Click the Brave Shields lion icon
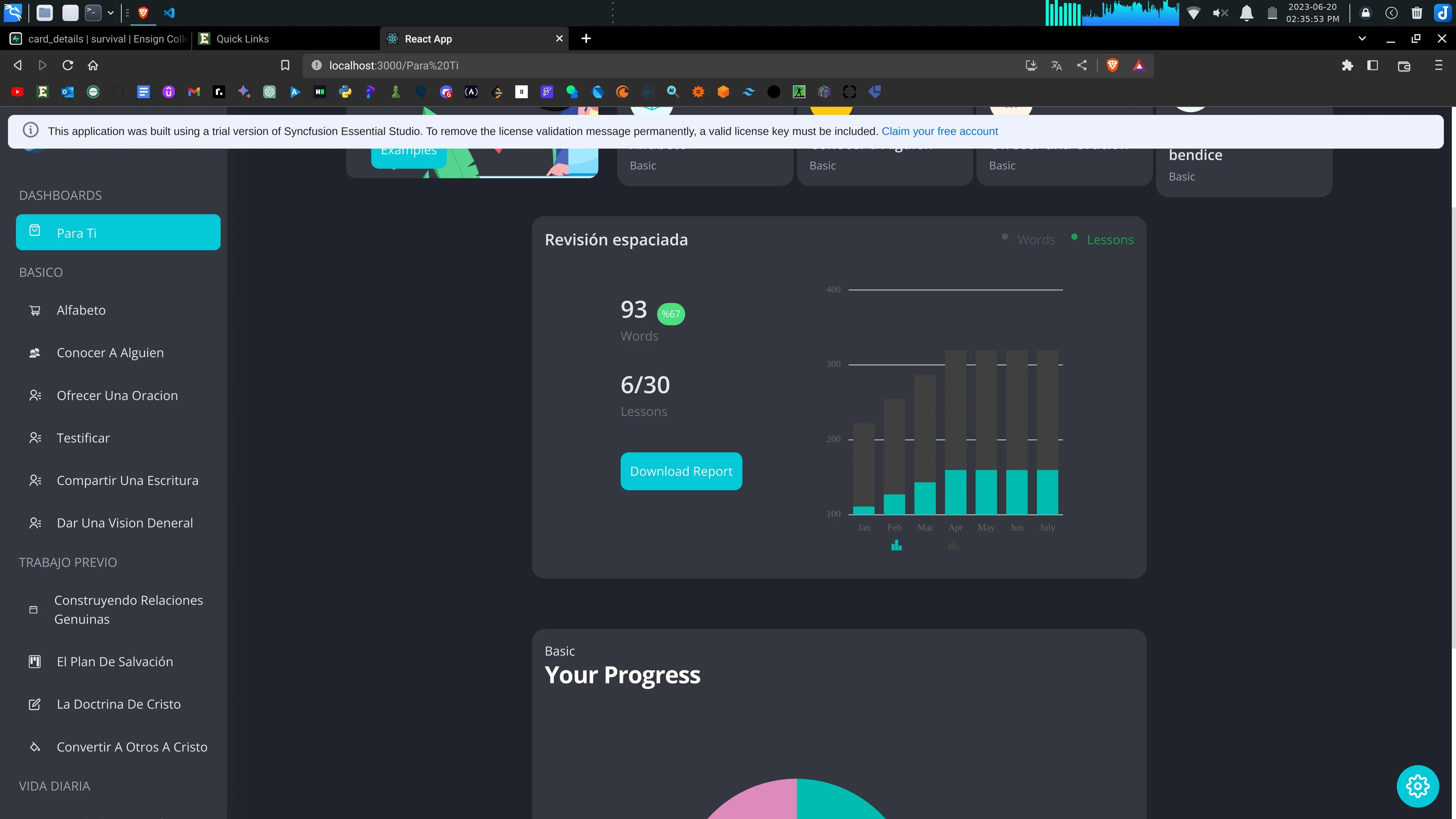The image size is (1456, 819). click(1112, 66)
